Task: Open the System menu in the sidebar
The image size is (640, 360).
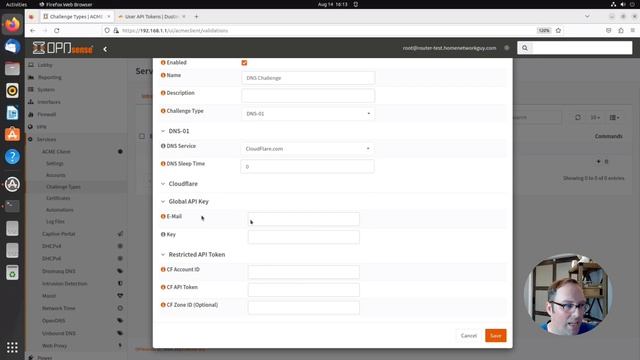Action: [x=46, y=89]
